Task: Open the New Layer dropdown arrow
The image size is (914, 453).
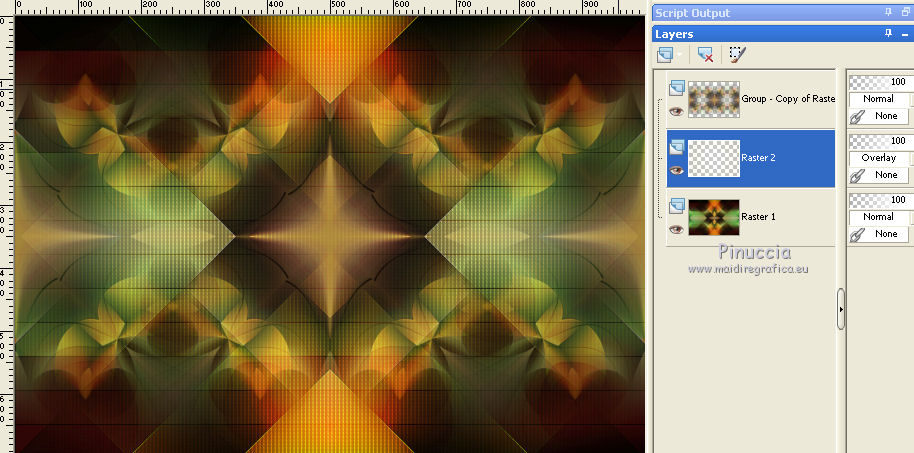Action: click(679, 56)
